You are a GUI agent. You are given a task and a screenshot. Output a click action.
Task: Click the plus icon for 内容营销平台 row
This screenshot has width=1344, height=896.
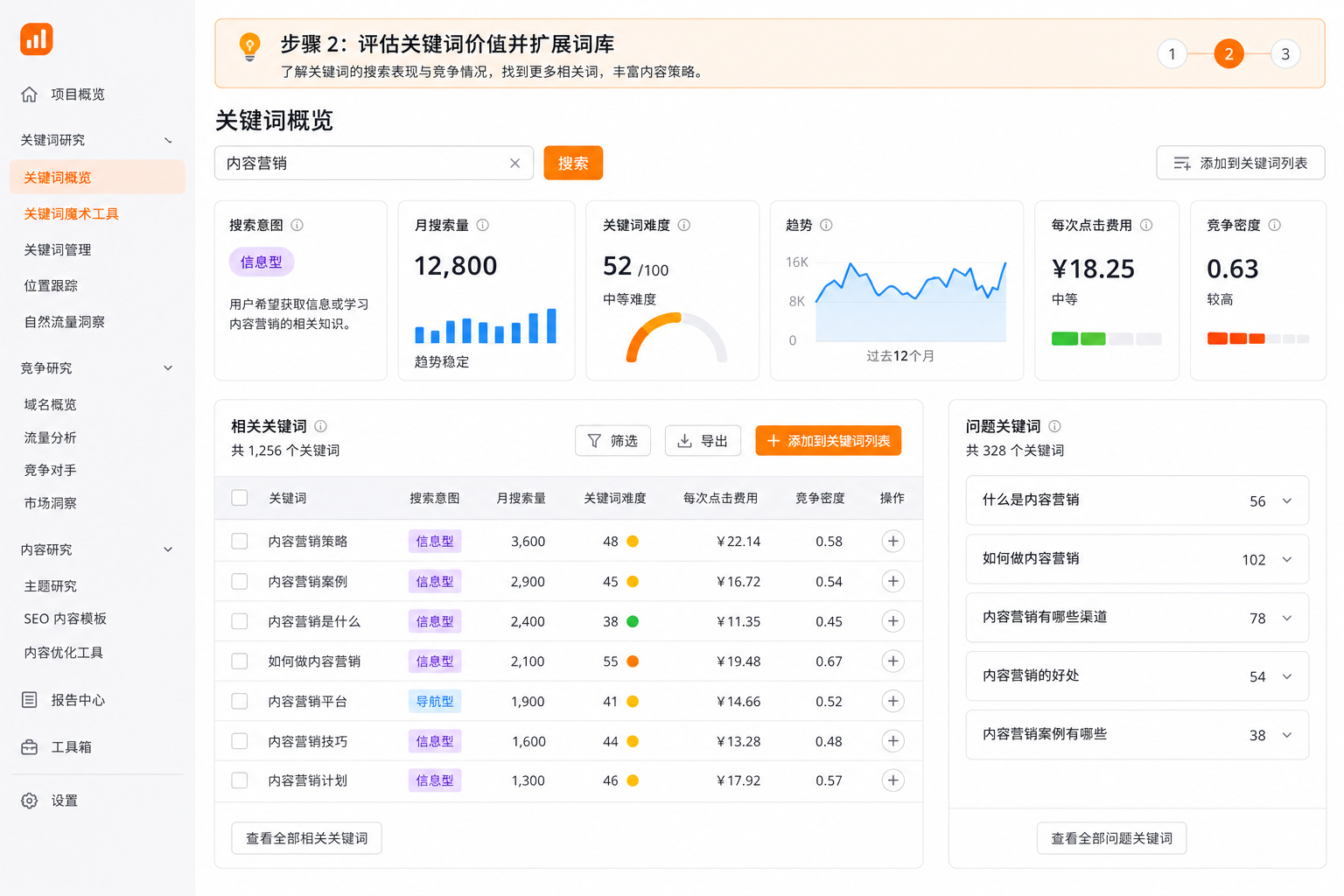[892, 701]
